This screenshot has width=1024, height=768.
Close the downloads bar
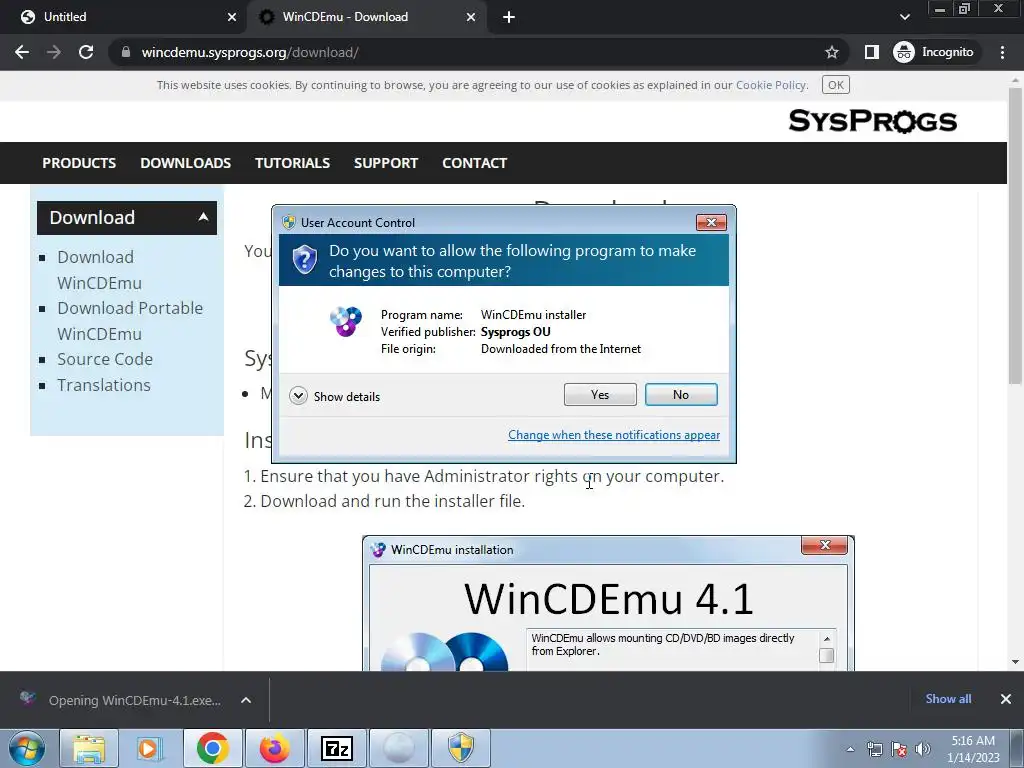[1006, 699]
